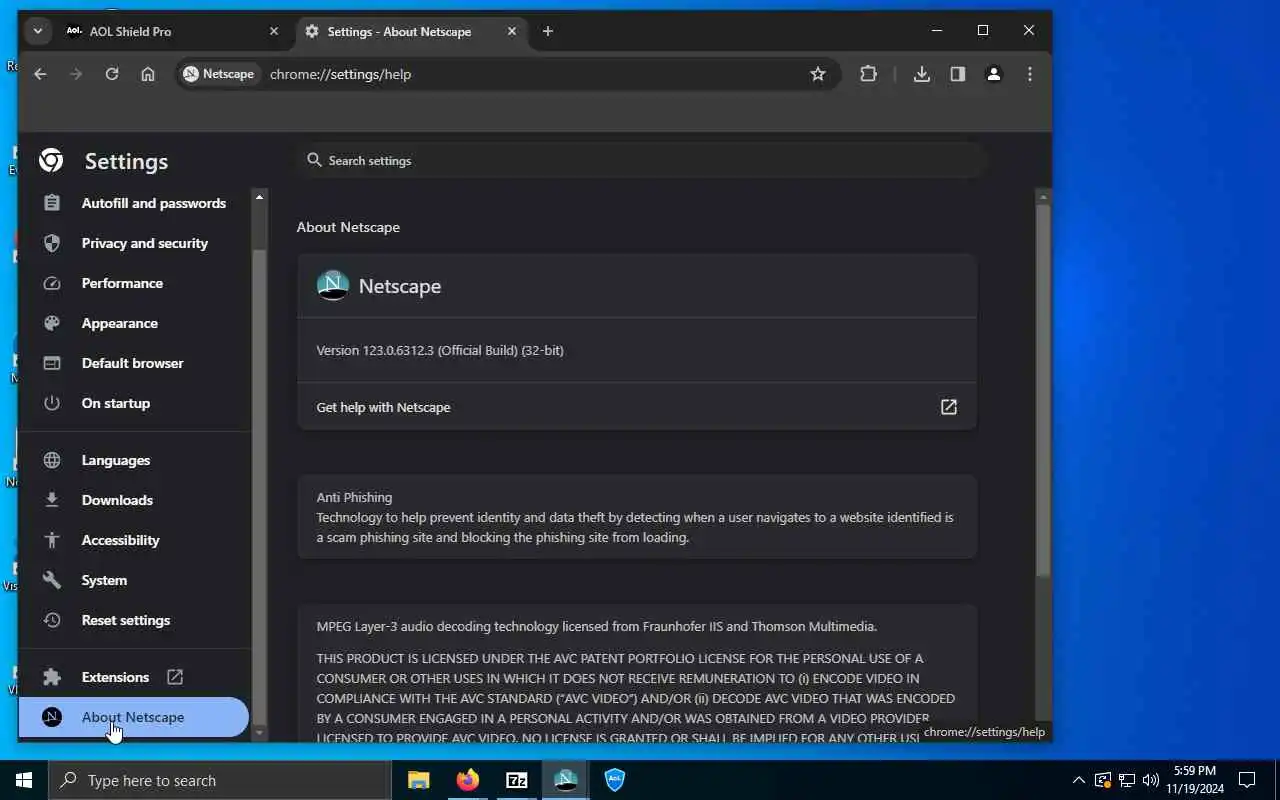Open the profile avatar menu
1280x800 pixels.
(994, 74)
